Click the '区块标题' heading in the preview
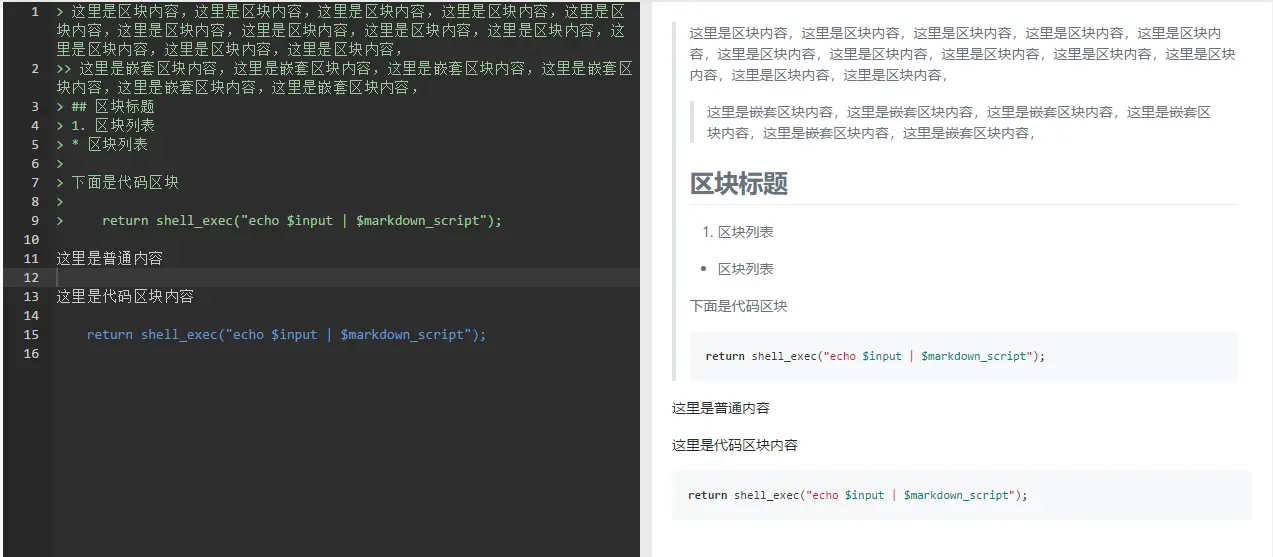Image resolution: width=1273 pixels, height=557 pixels. click(739, 183)
